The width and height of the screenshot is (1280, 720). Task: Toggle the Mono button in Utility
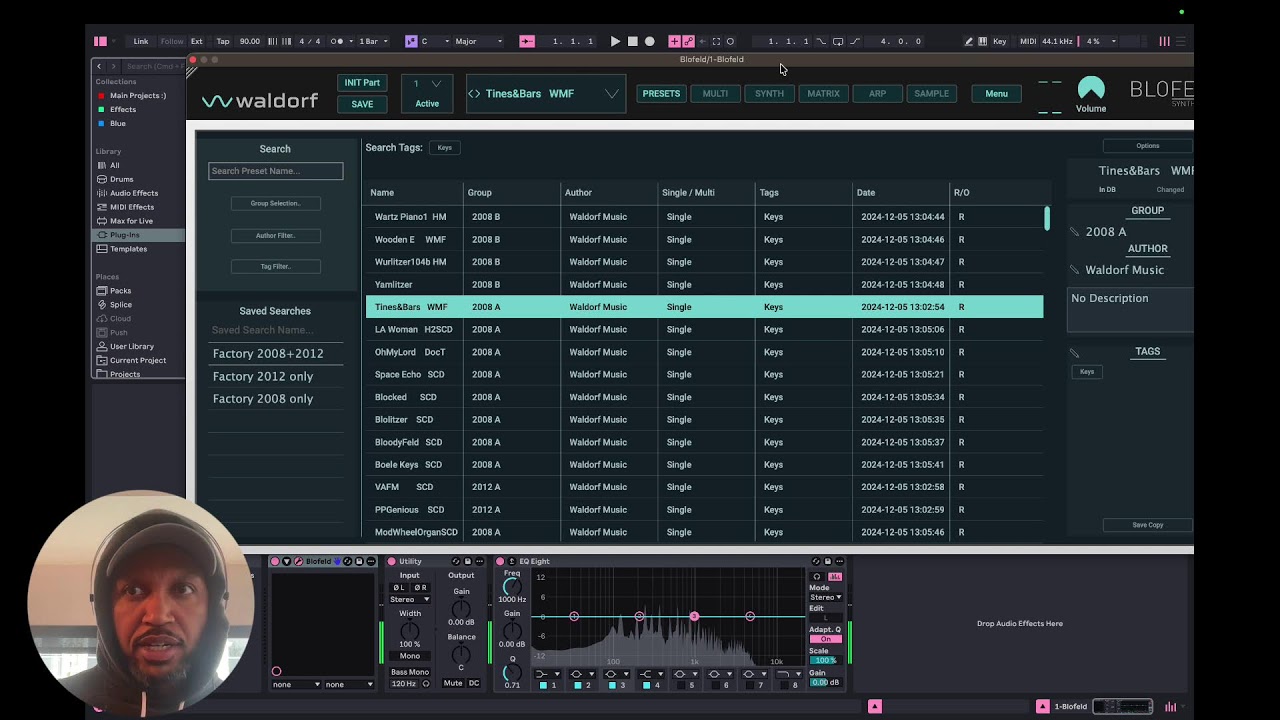pyautogui.click(x=410, y=656)
